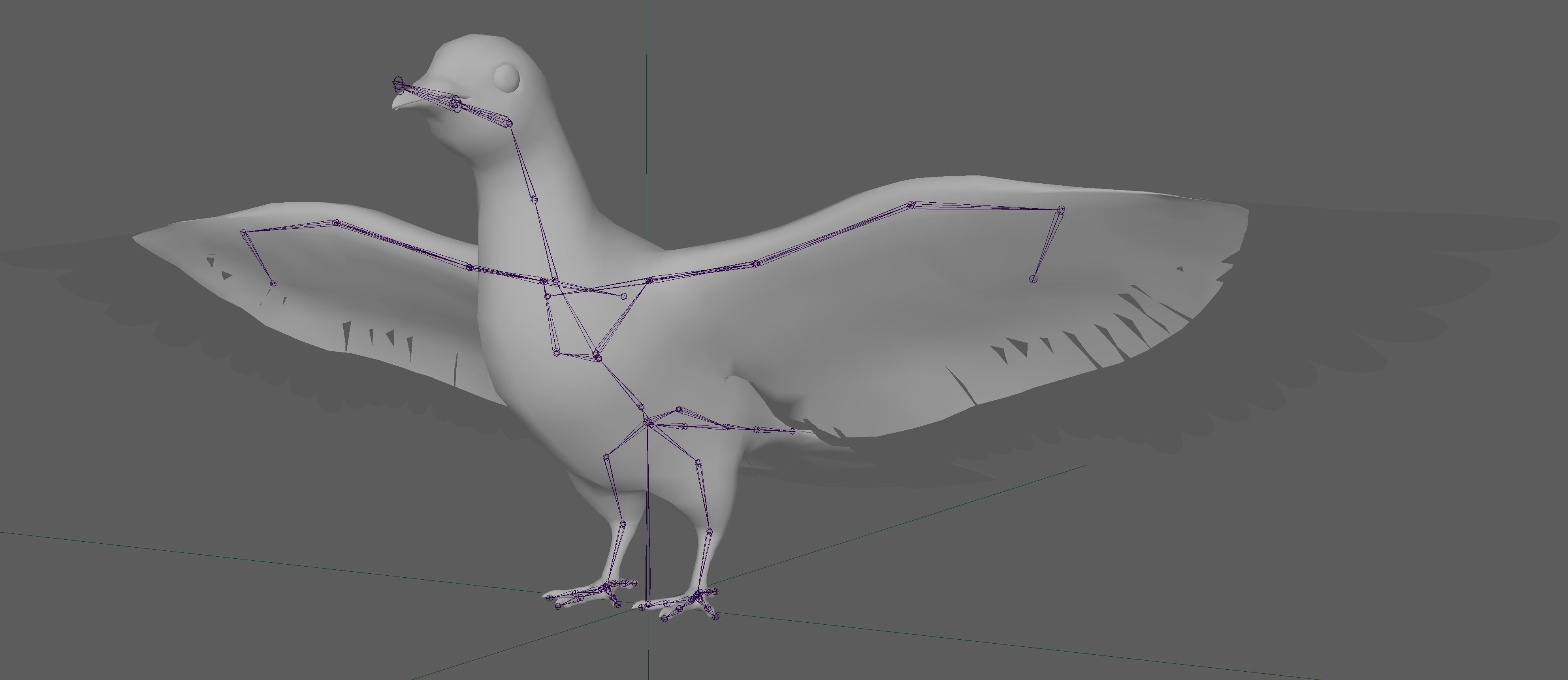Select the head joint behind the beak bones
The height and width of the screenshot is (680, 1568).
[x=509, y=124]
